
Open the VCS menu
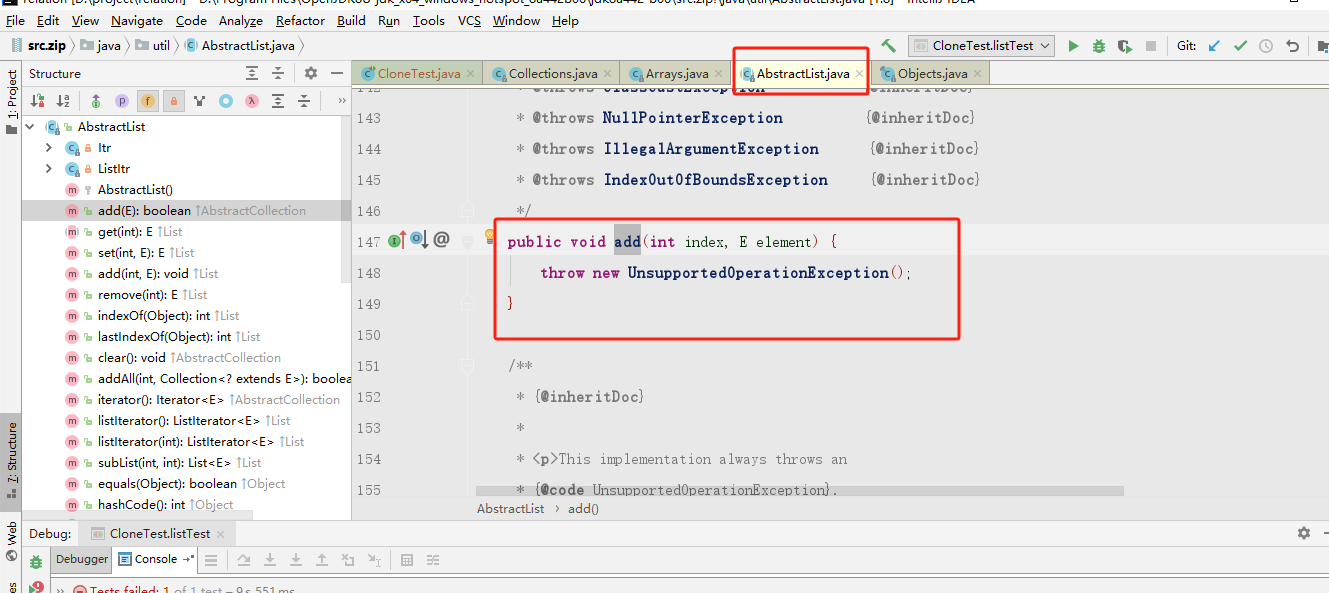469,20
